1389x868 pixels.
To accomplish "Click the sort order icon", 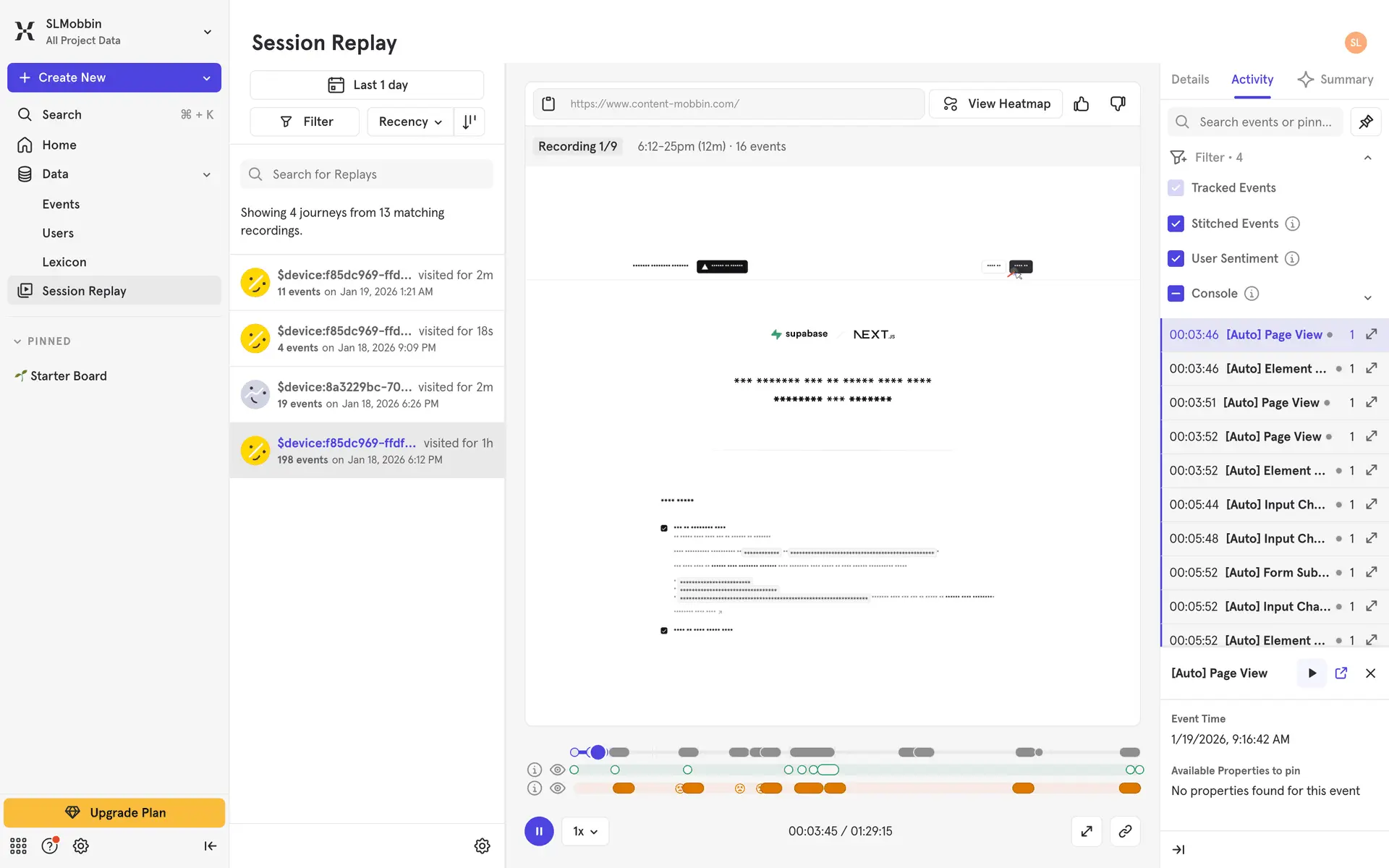I will [x=470, y=122].
